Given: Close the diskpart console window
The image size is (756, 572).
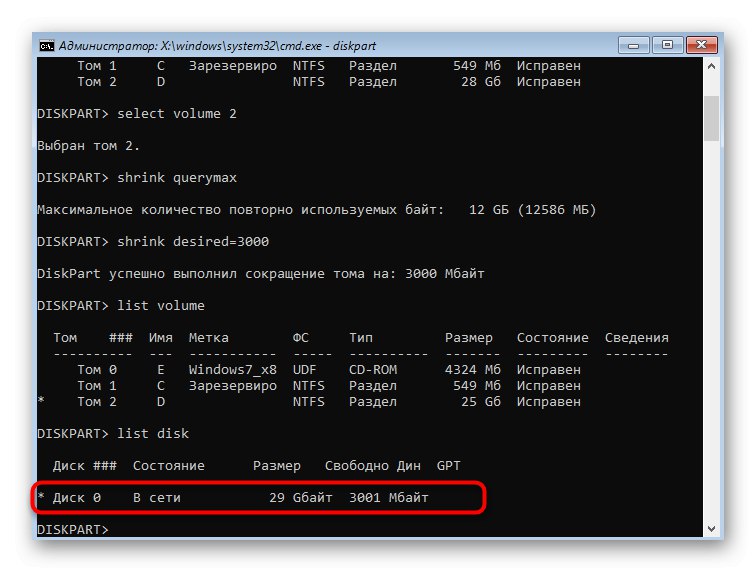Looking at the screenshot, I should [702, 45].
